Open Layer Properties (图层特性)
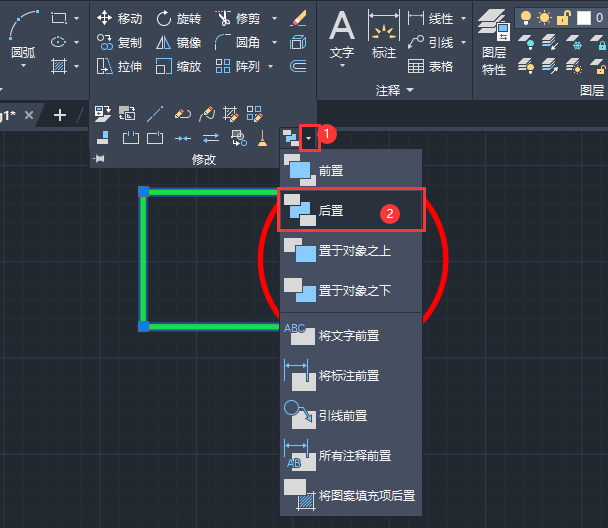This screenshot has width=608, height=528. [x=494, y=43]
